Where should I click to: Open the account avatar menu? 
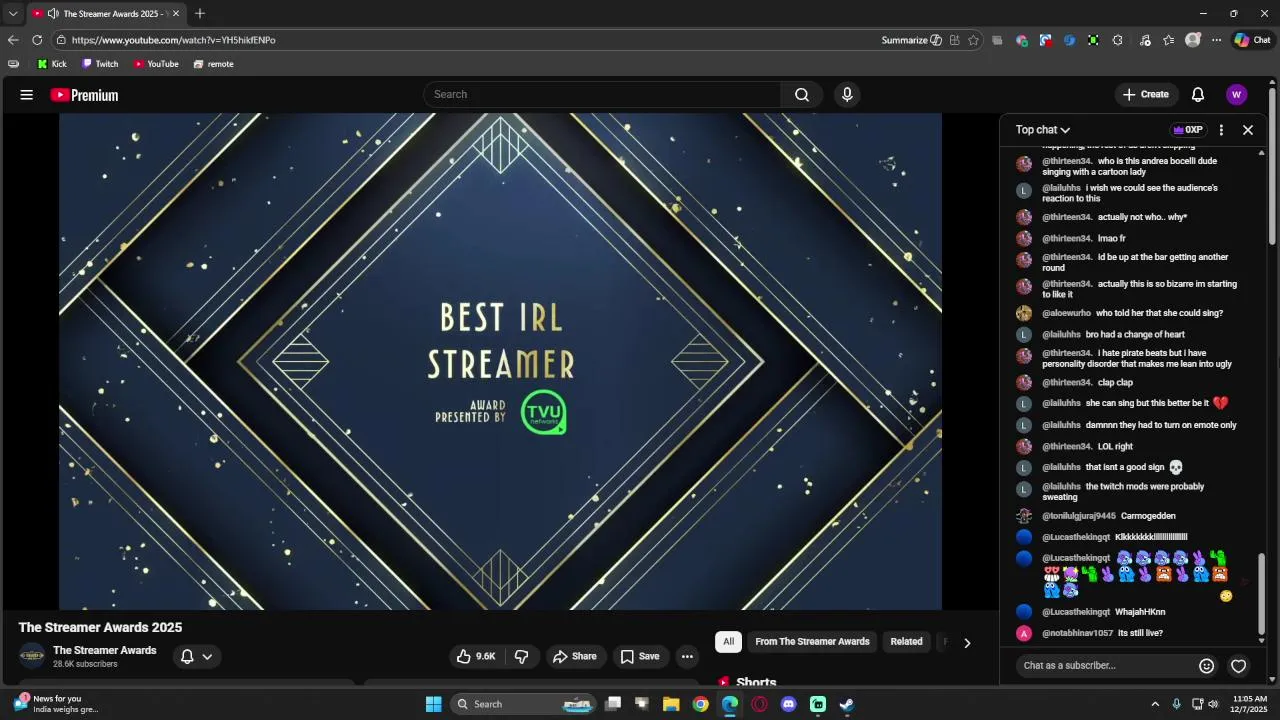click(1236, 95)
